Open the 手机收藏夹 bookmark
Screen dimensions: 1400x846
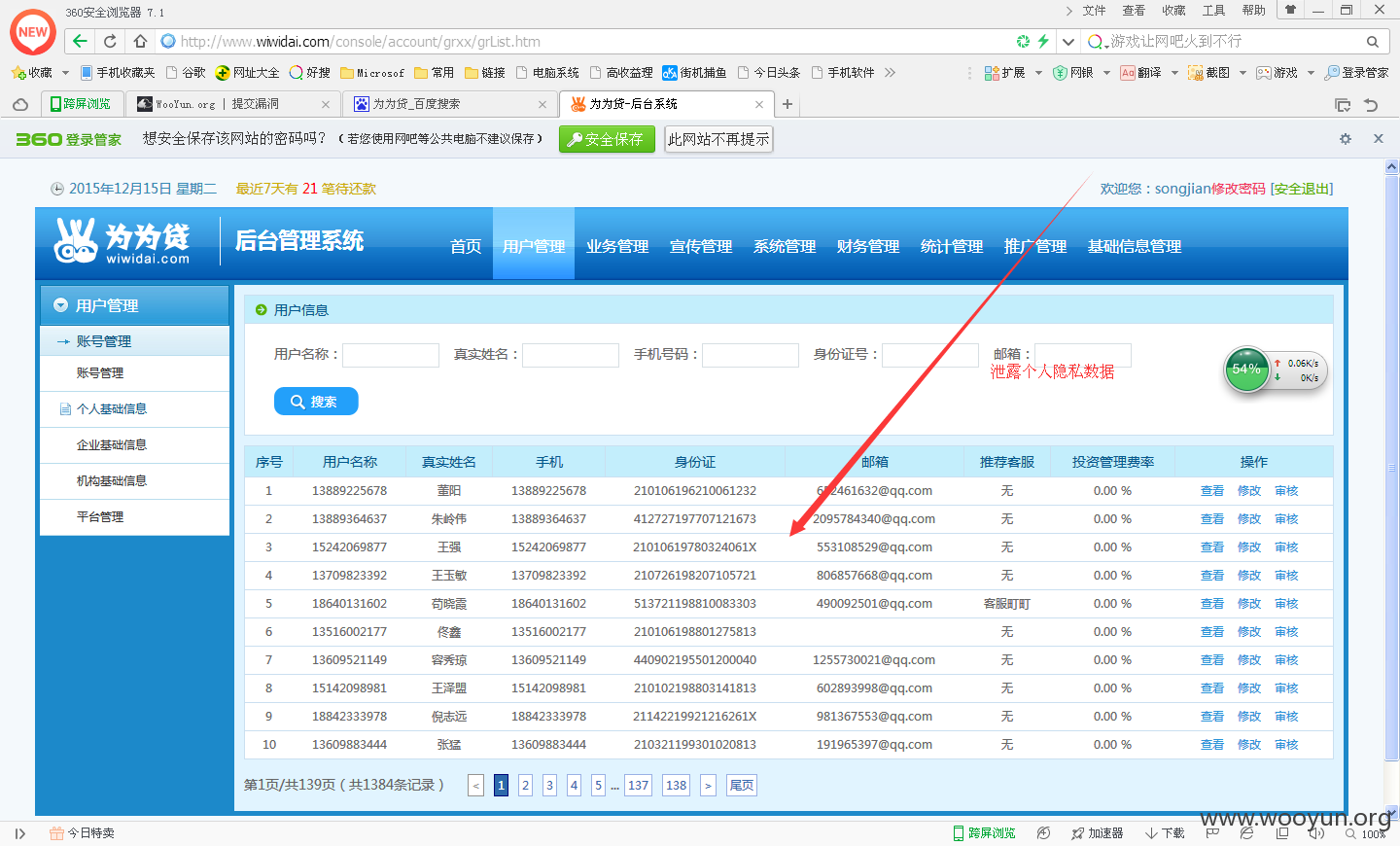click(x=118, y=73)
